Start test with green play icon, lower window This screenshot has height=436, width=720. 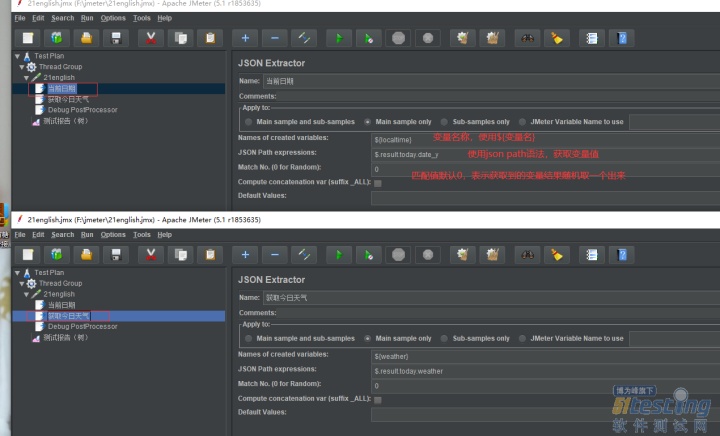coord(339,255)
